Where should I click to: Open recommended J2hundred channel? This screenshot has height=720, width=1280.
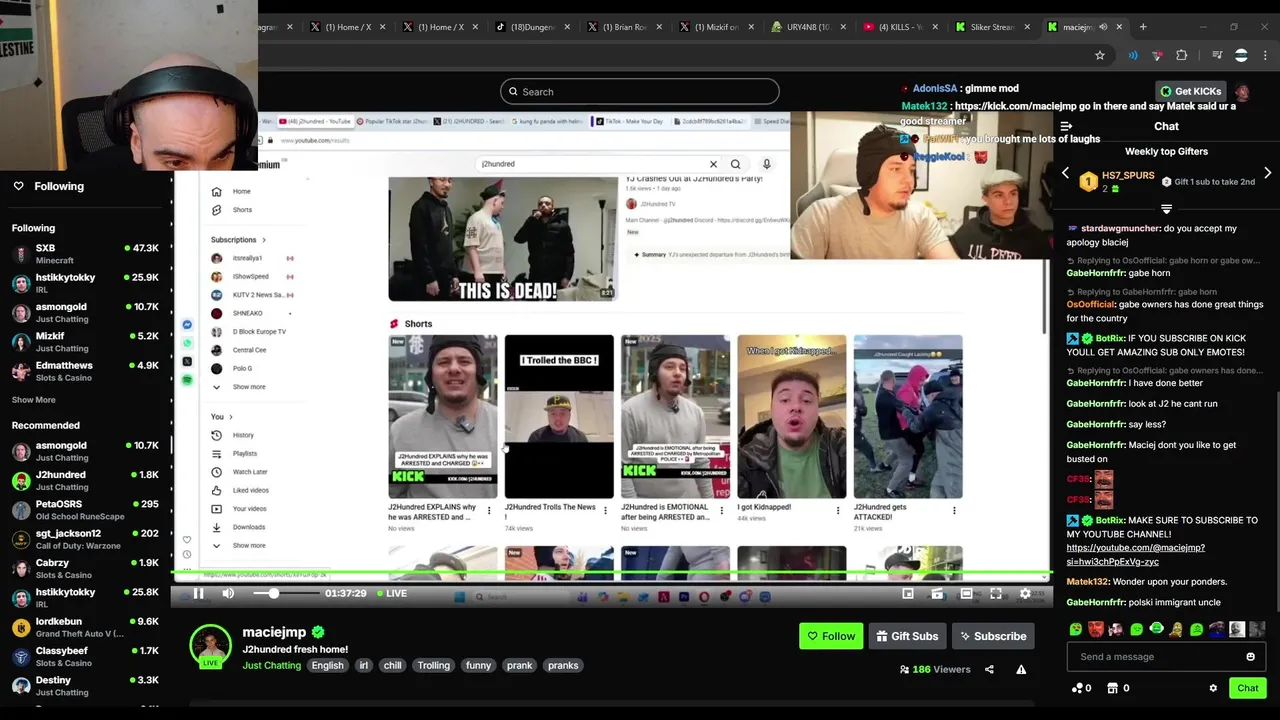point(85,481)
